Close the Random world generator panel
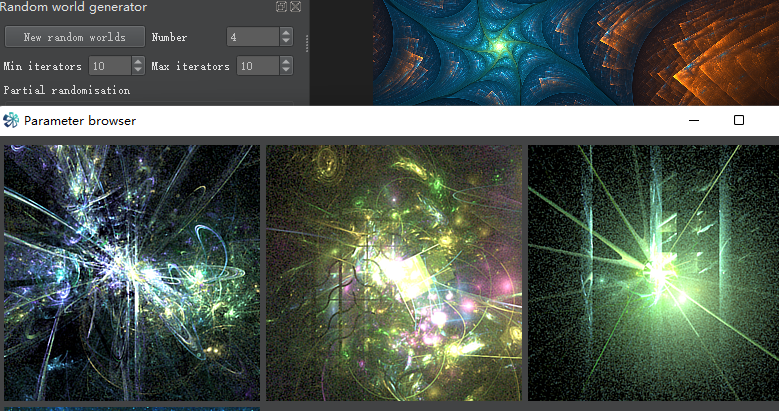Viewport: 779px width, 411px height. tap(295, 7)
